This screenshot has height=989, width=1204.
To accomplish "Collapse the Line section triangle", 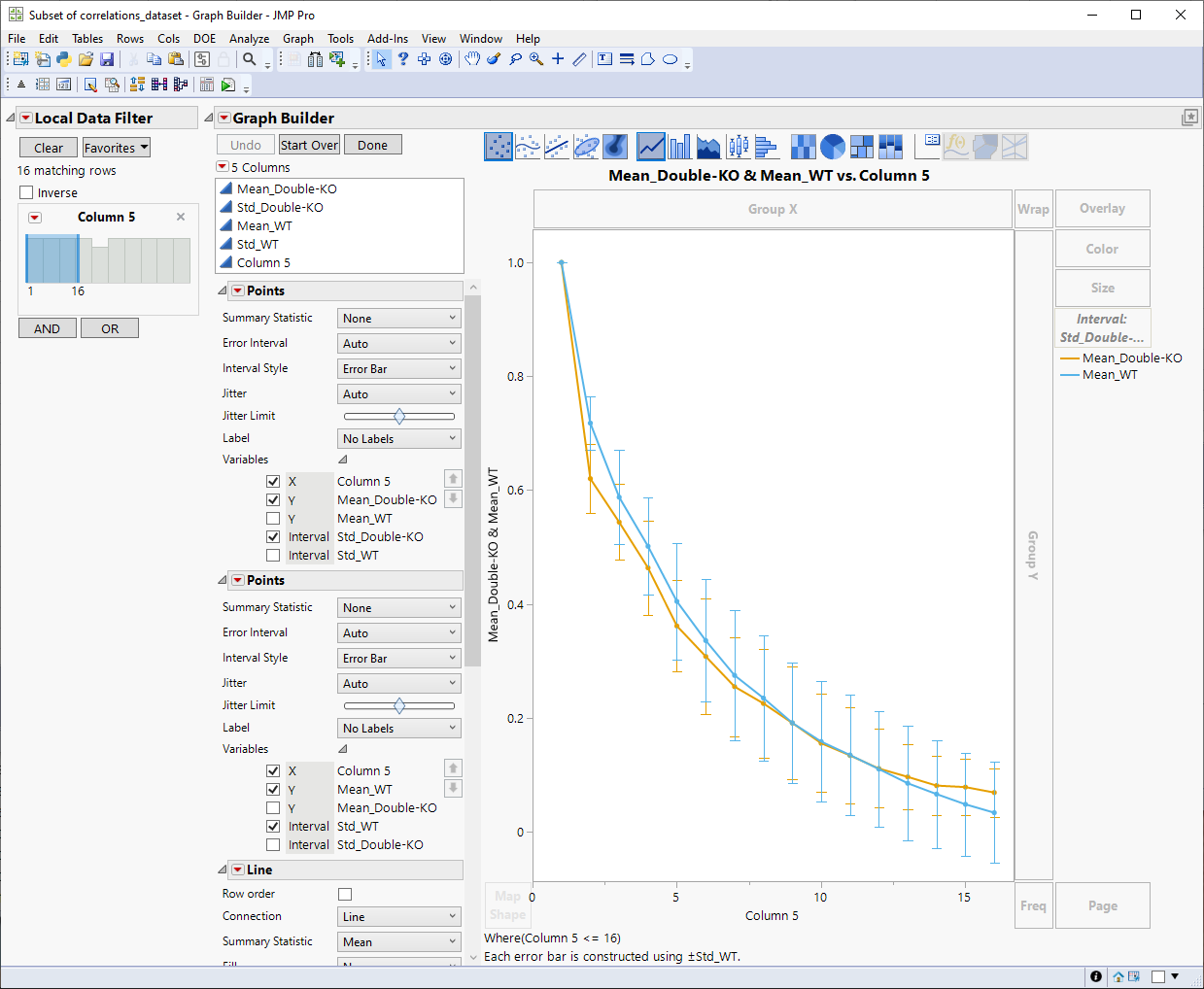I will click(x=223, y=870).
